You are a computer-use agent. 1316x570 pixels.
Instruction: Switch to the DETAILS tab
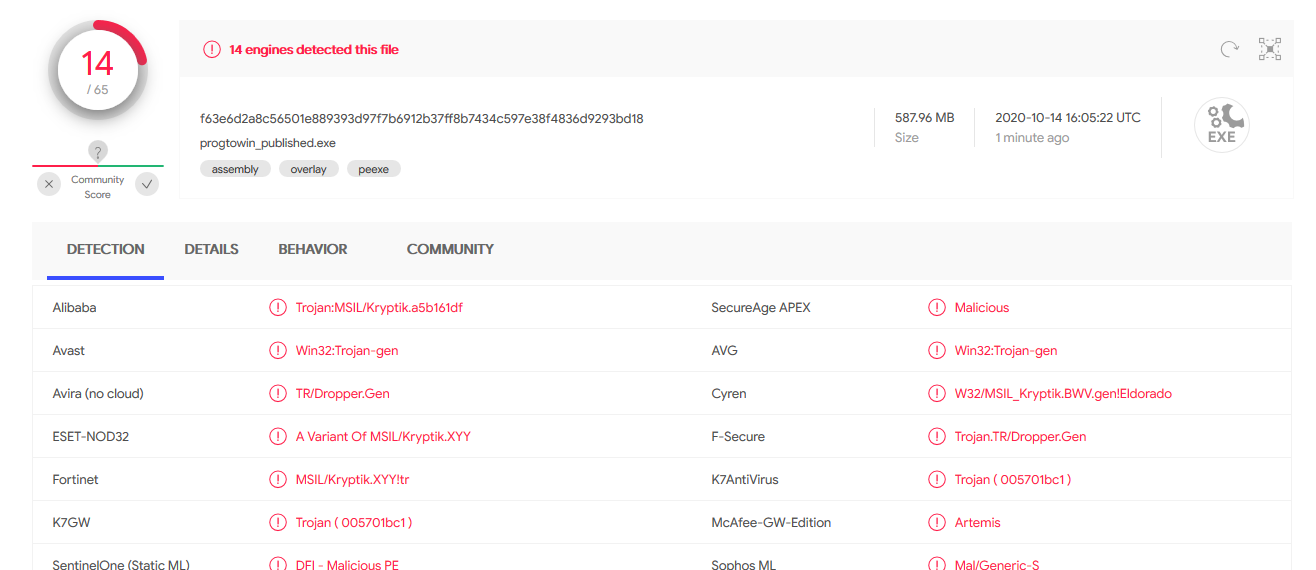pyautogui.click(x=211, y=249)
